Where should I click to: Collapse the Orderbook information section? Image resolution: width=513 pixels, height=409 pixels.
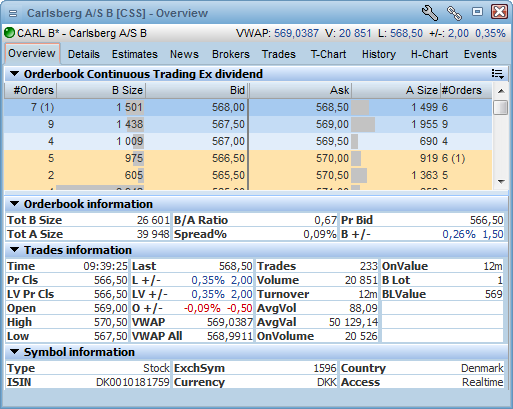pos(14,204)
